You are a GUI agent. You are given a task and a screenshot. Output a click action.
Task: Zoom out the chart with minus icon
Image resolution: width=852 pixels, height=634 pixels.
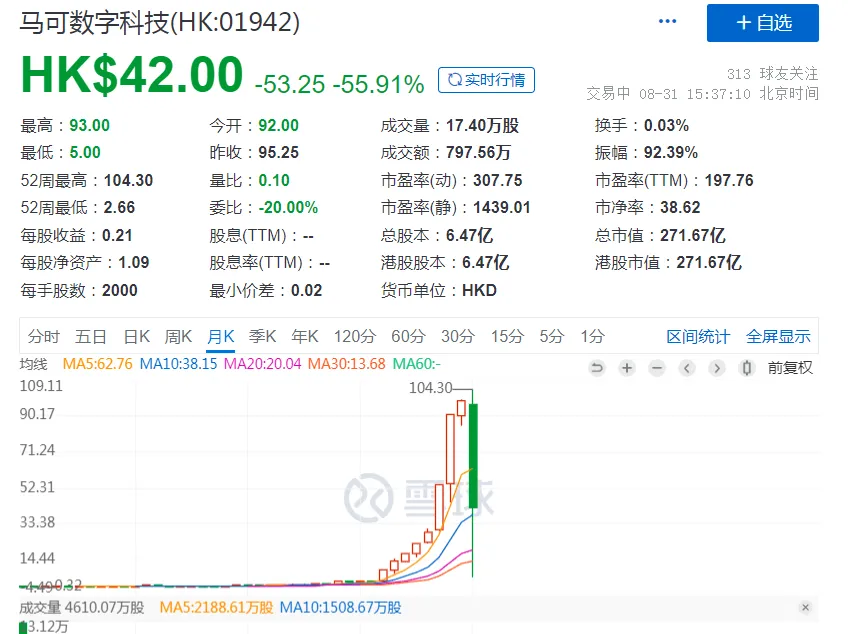pos(657,368)
